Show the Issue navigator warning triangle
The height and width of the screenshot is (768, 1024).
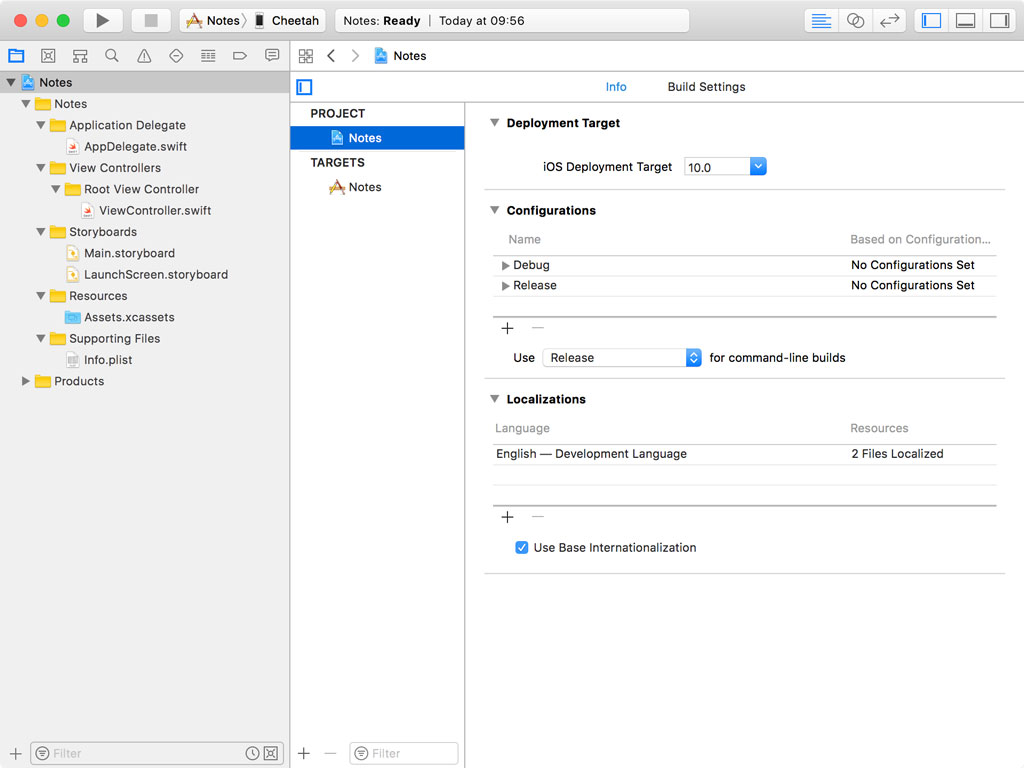pos(144,55)
